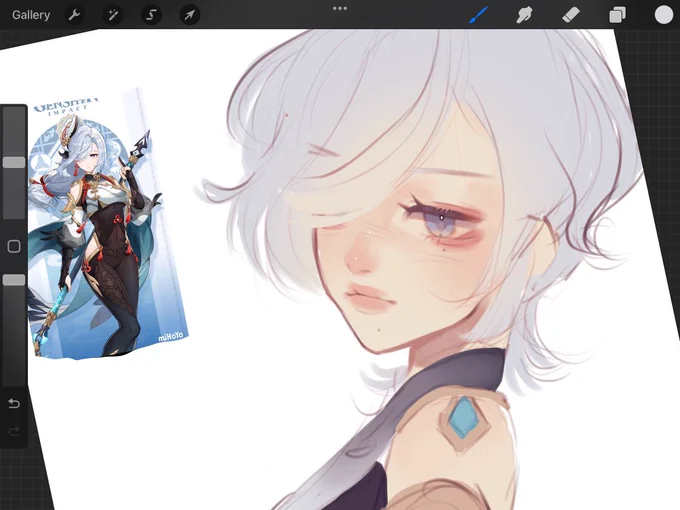Open the active color picker circle

(x=664, y=15)
